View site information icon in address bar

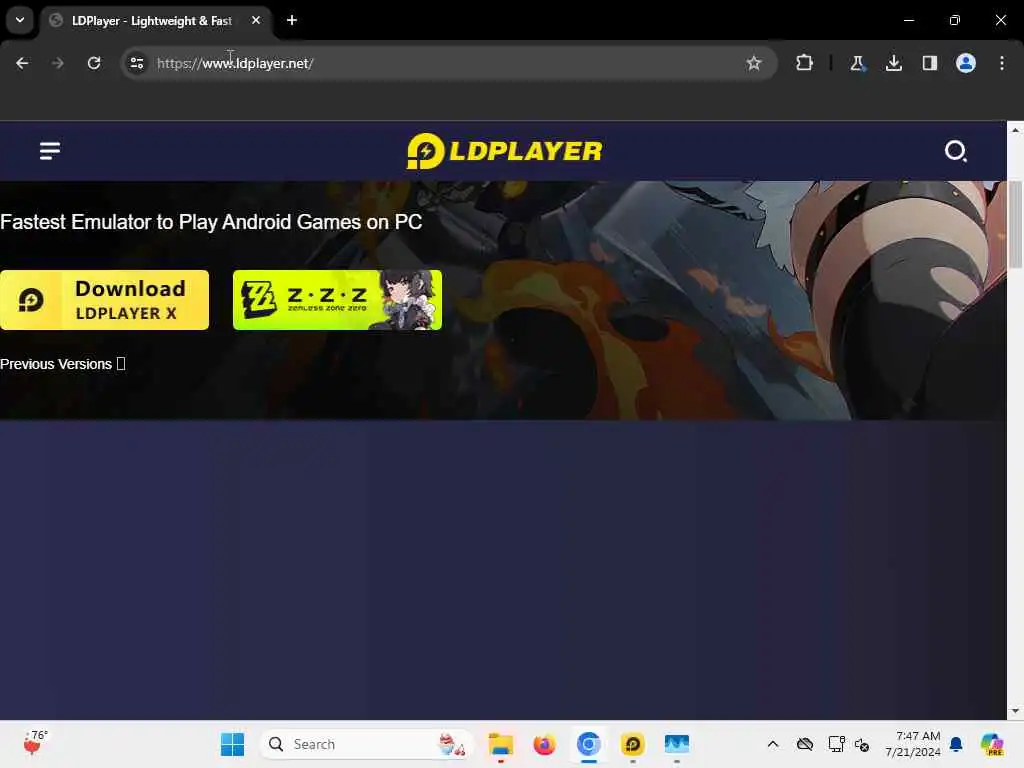click(x=136, y=63)
